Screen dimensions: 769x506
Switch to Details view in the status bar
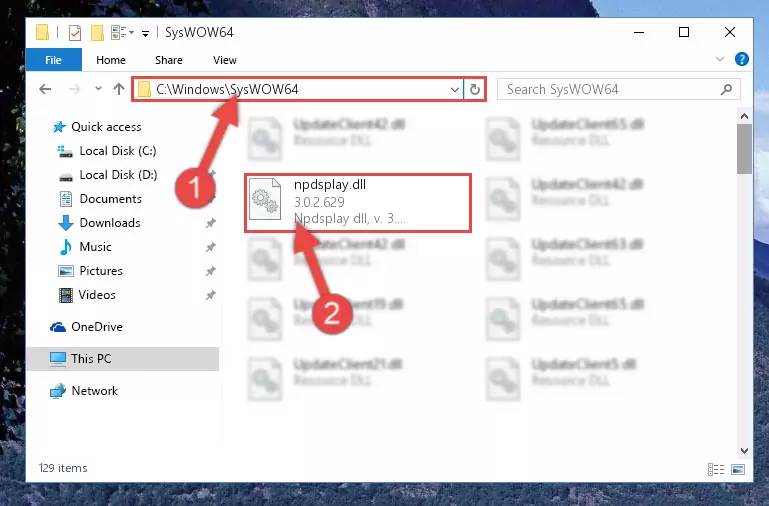tap(716, 469)
